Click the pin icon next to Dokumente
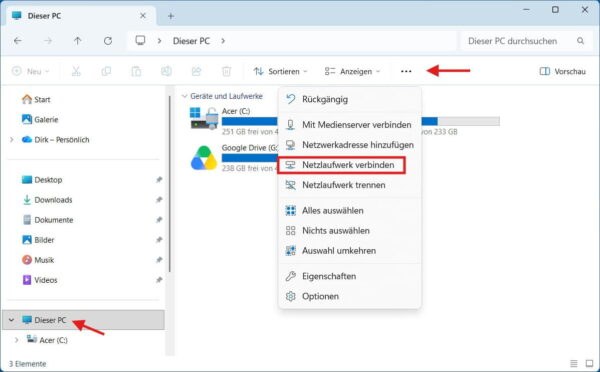 (159, 220)
